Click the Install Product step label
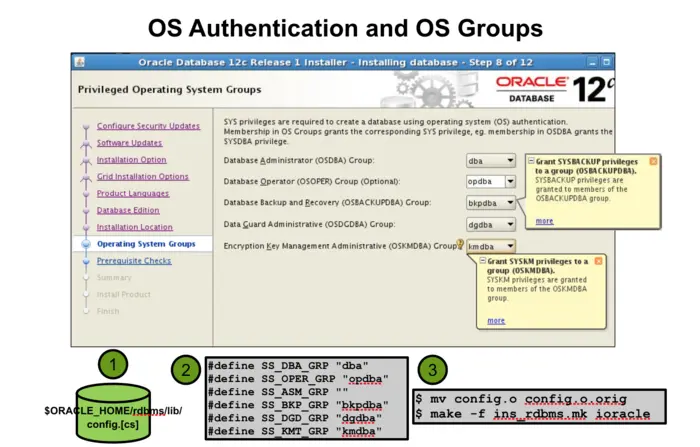Viewport: 700px width, 447px height. pos(123,294)
